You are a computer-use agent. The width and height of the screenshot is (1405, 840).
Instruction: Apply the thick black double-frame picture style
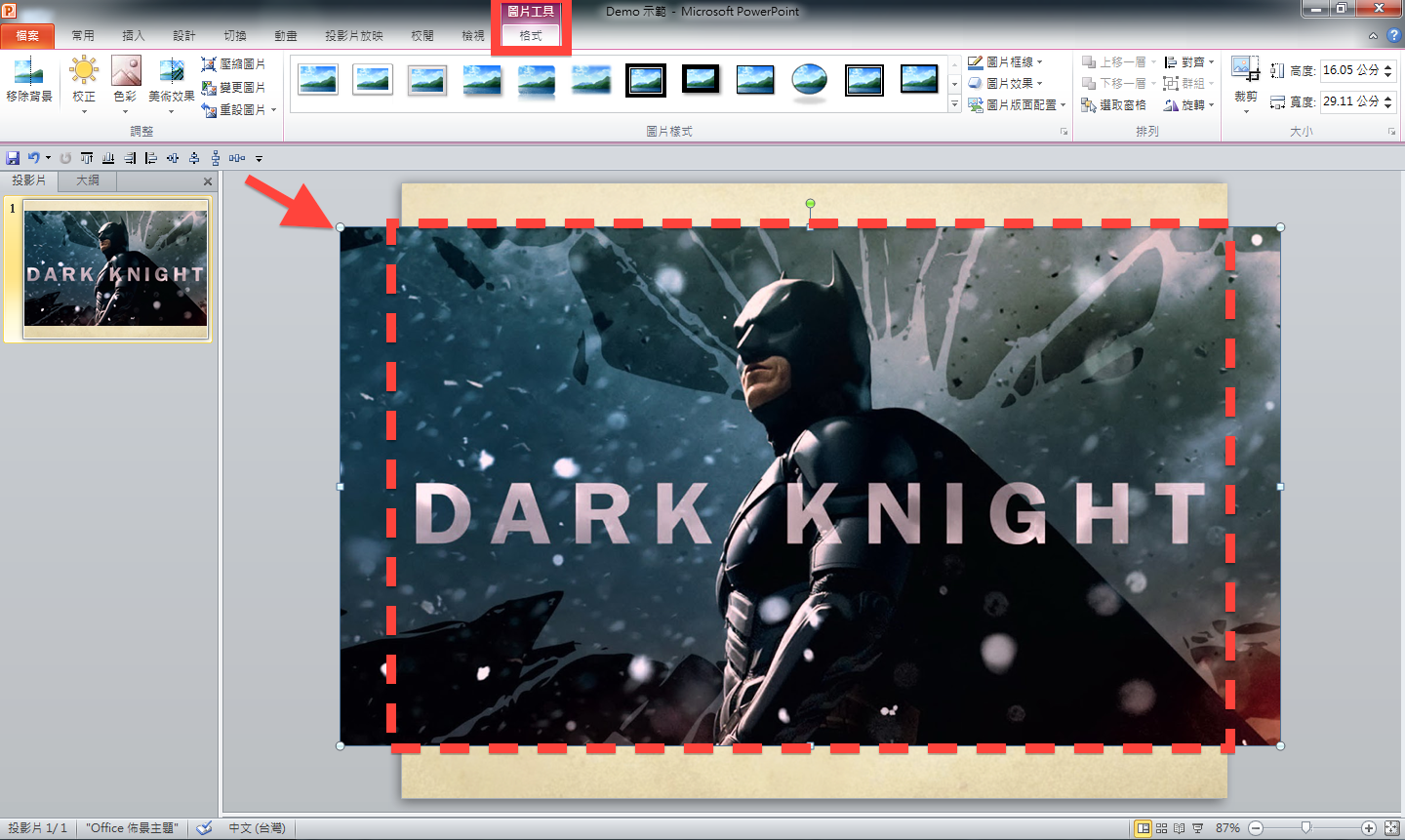point(646,80)
